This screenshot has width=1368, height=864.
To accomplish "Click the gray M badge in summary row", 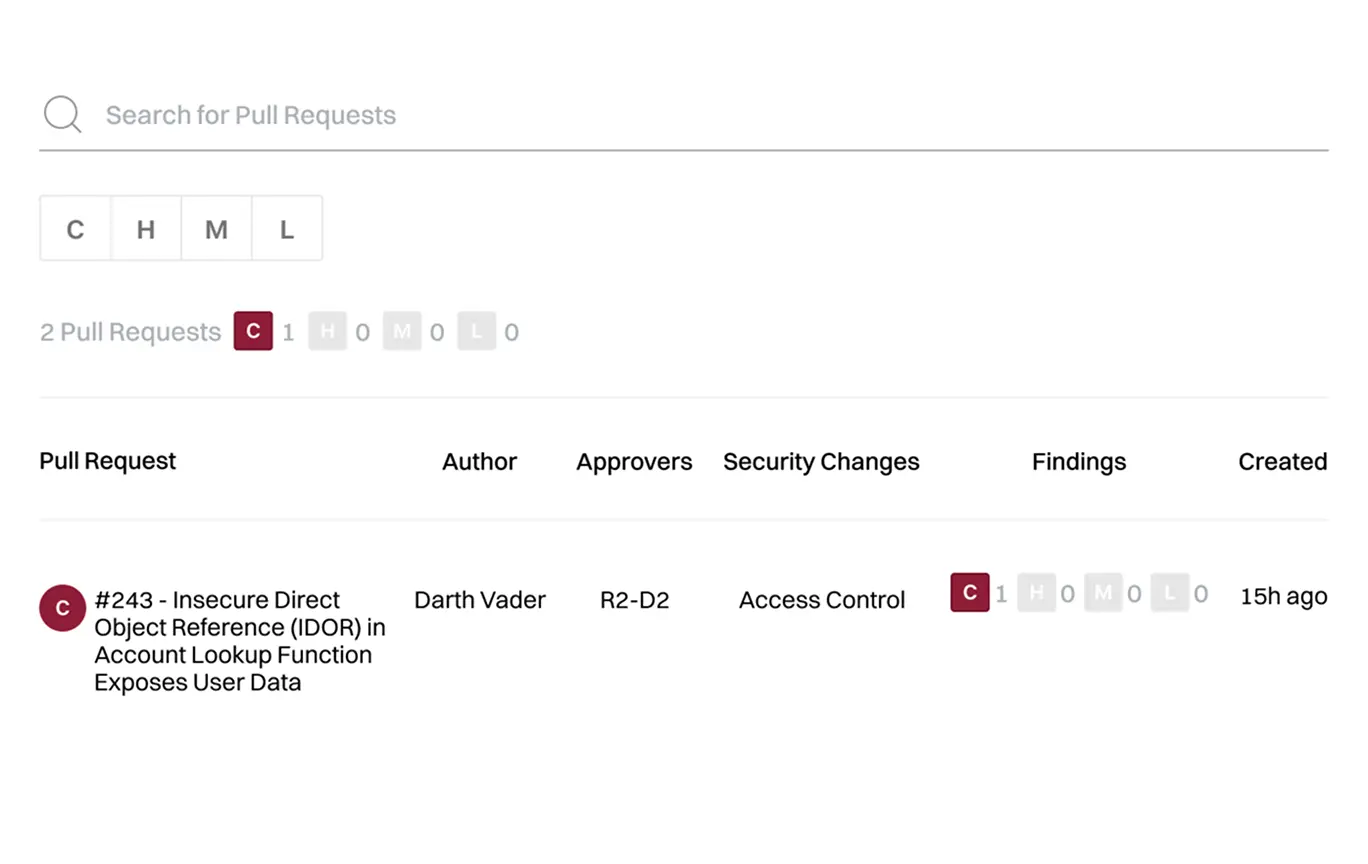I will 402,331.
